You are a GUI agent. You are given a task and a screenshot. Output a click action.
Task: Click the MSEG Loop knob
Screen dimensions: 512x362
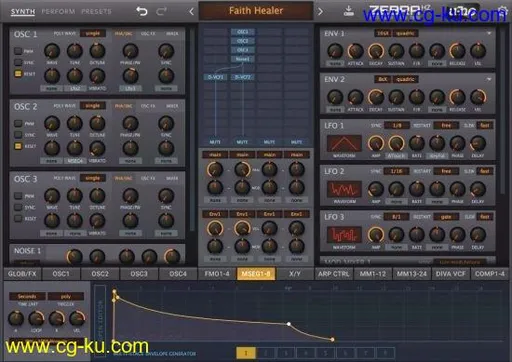point(36,319)
